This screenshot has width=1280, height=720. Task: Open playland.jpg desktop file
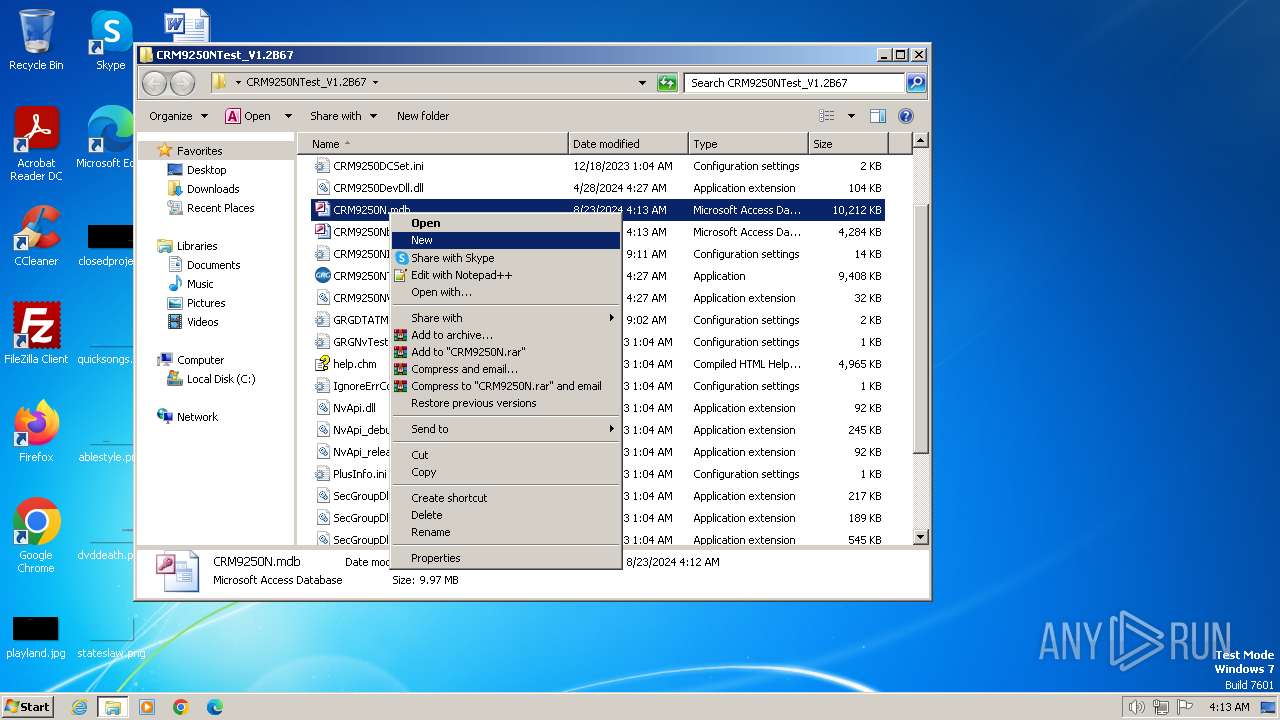pyautogui.click(x=36, y=638)
